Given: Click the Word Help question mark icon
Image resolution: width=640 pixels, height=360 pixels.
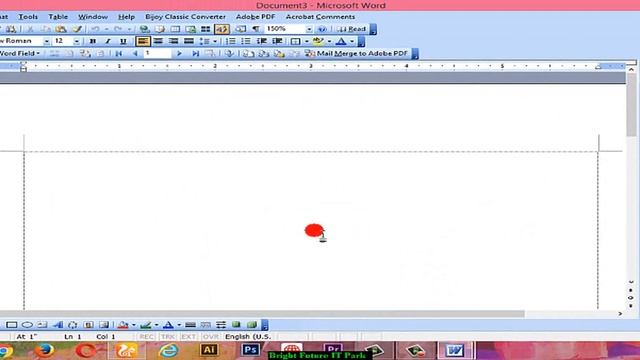Looking at the screenshot, I should point(322,29).
